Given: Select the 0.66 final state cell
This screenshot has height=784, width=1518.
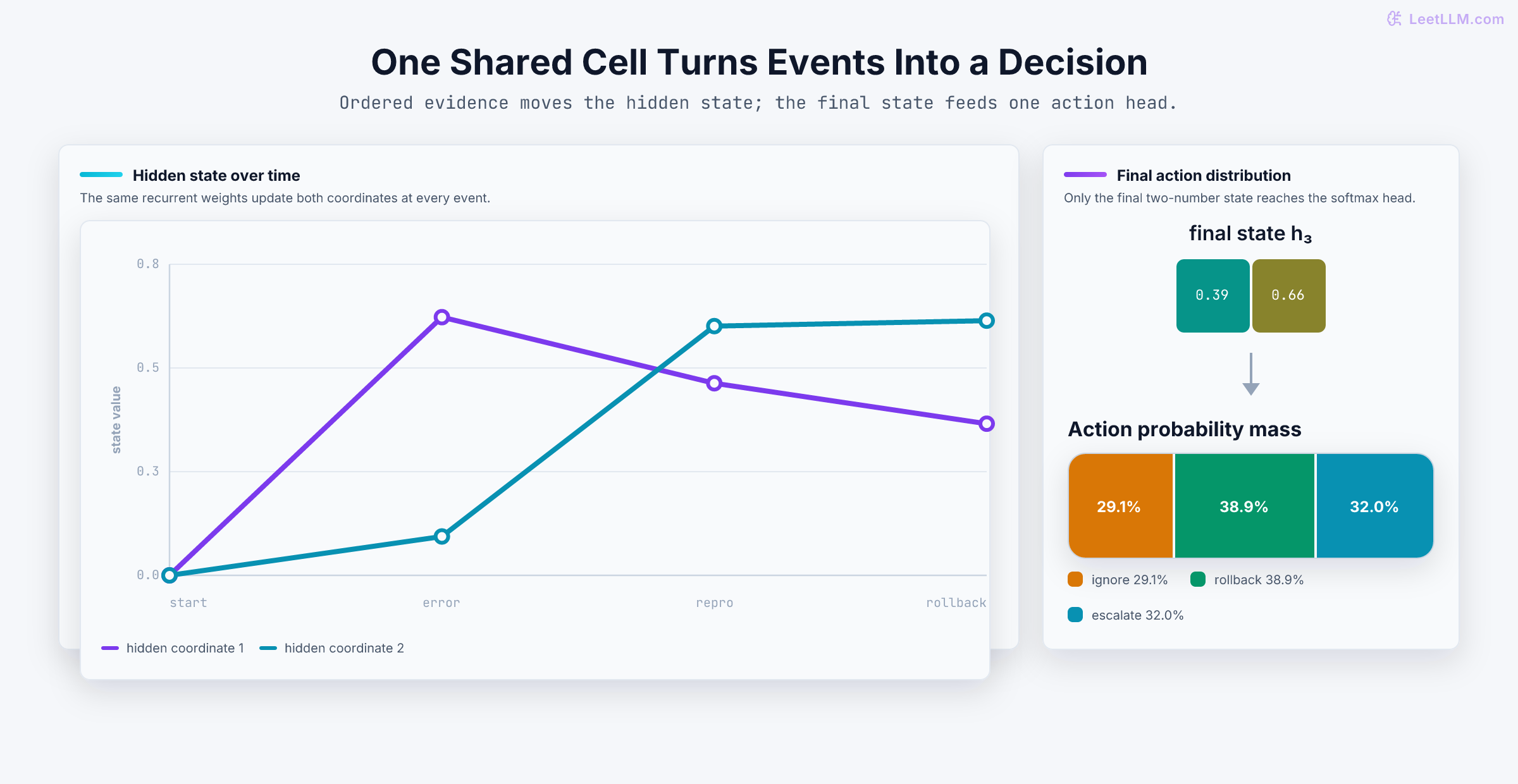Looking at the screenshot, I should 1288,295.
